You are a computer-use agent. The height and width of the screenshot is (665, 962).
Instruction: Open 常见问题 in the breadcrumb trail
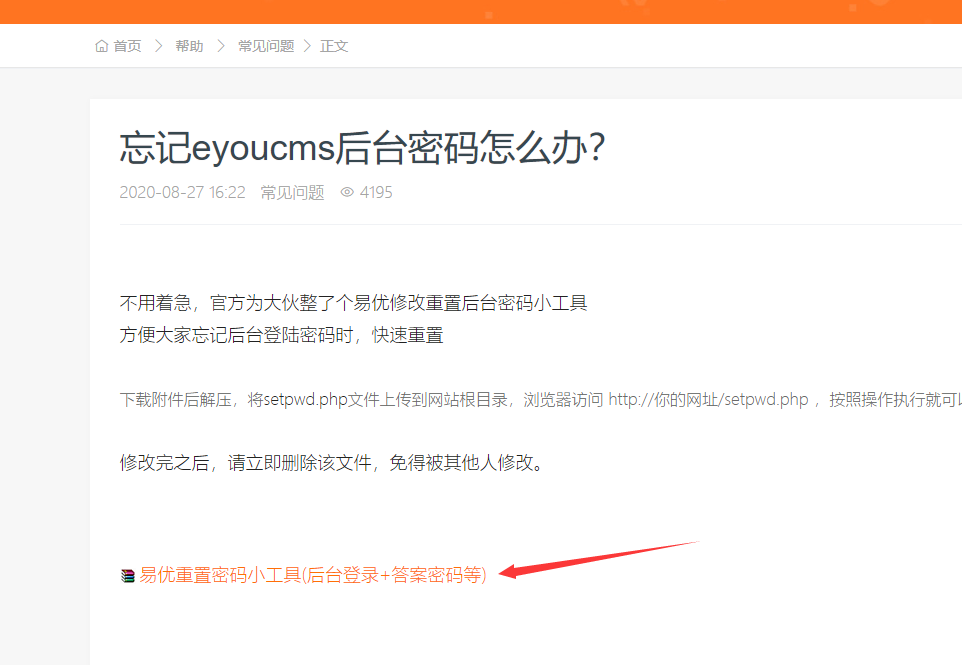pos(266,46)
